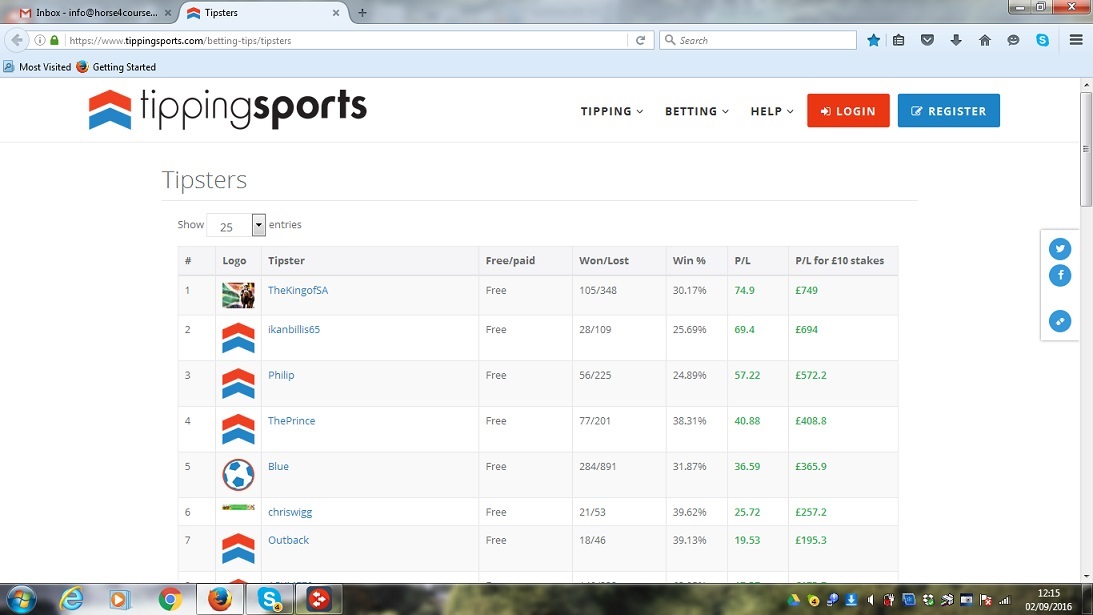Open Firefox bookmarks list icon
The image size is (1093, 615).
coord(899,40)
